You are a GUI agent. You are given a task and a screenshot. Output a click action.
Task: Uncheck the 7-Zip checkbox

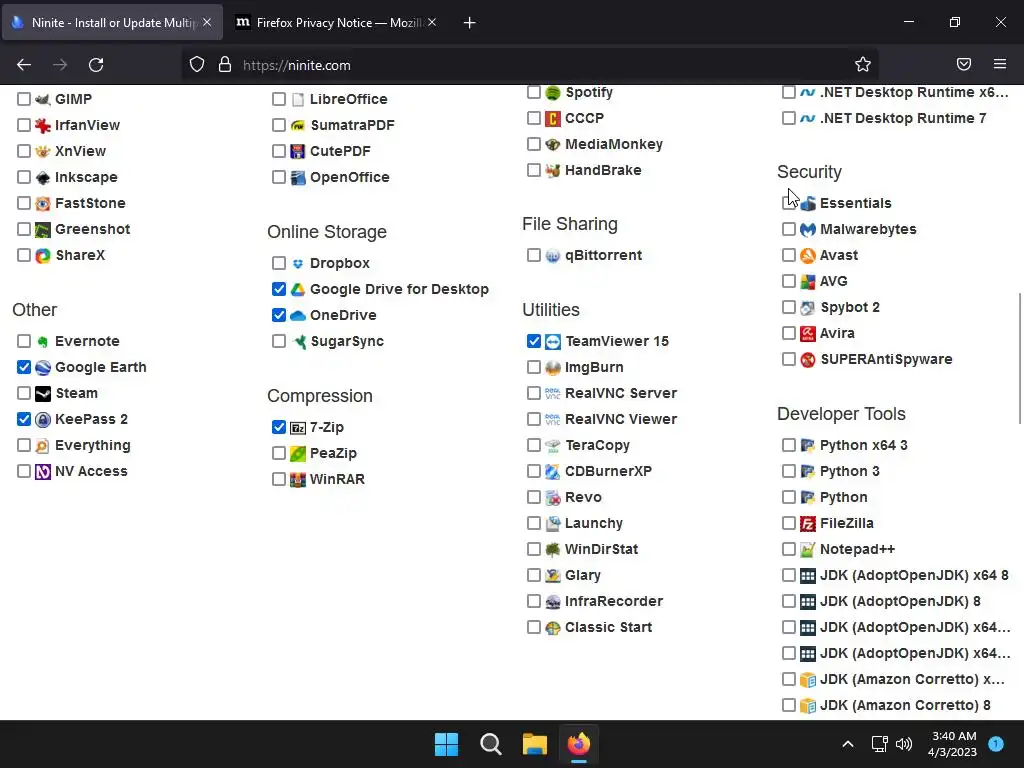279,427
